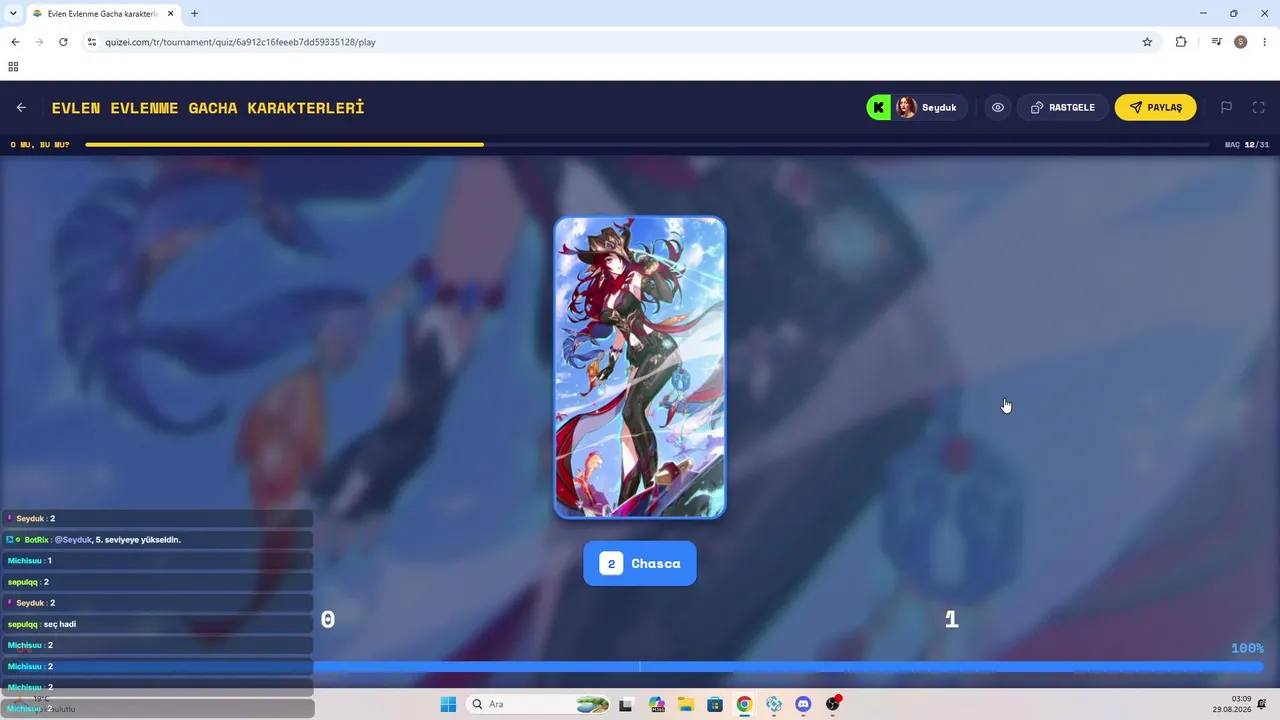This screenshot has width=1280, height=720.
Task: Navigate forward in the browser
Action: coord(39,42)
